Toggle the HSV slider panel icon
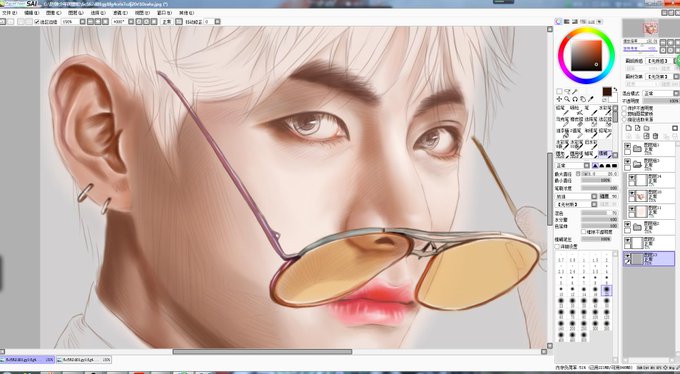Viewport: 680px width, 374px height. 575,21
